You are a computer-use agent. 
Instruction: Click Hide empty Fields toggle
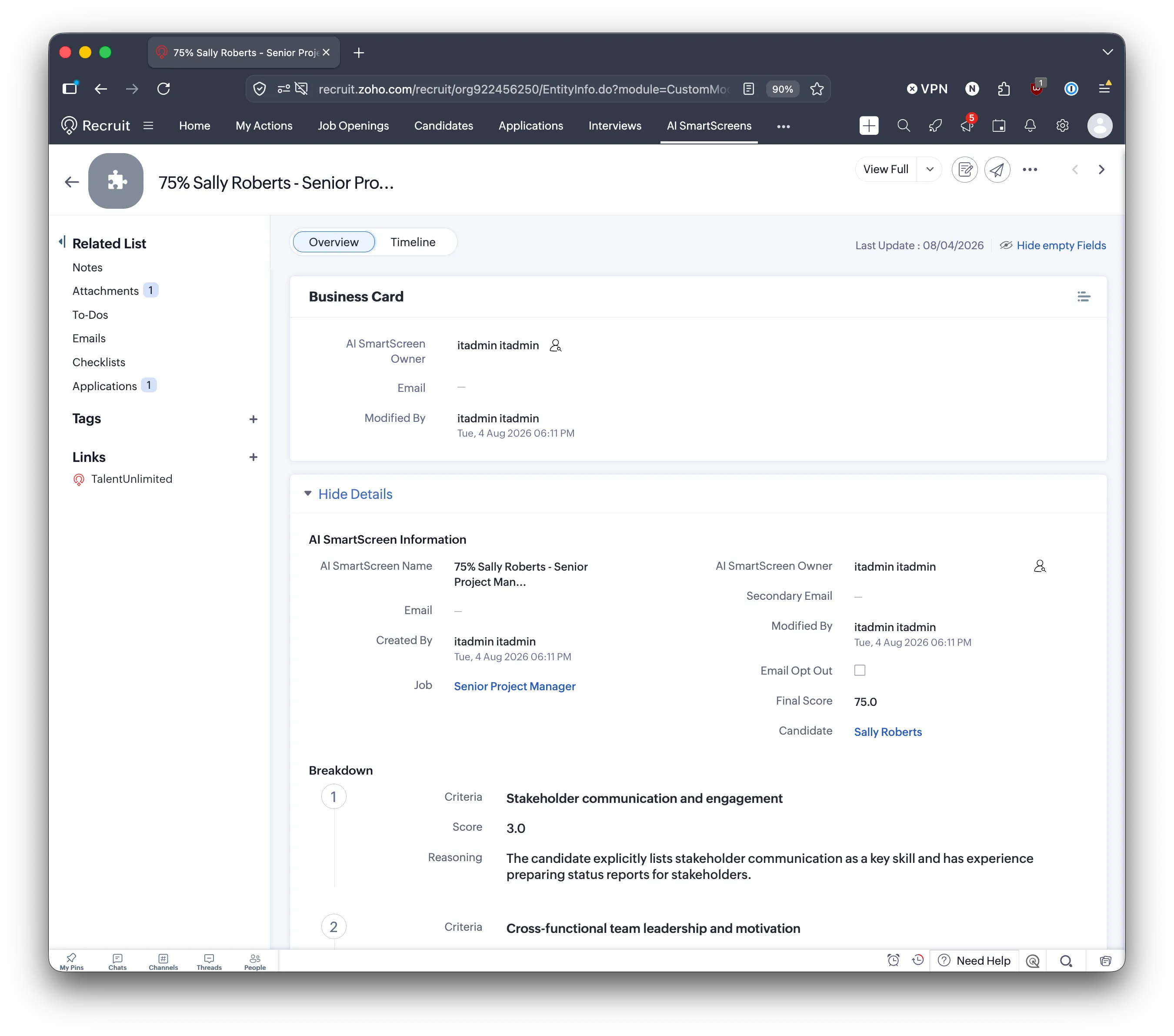click(x=1053, y=245)
